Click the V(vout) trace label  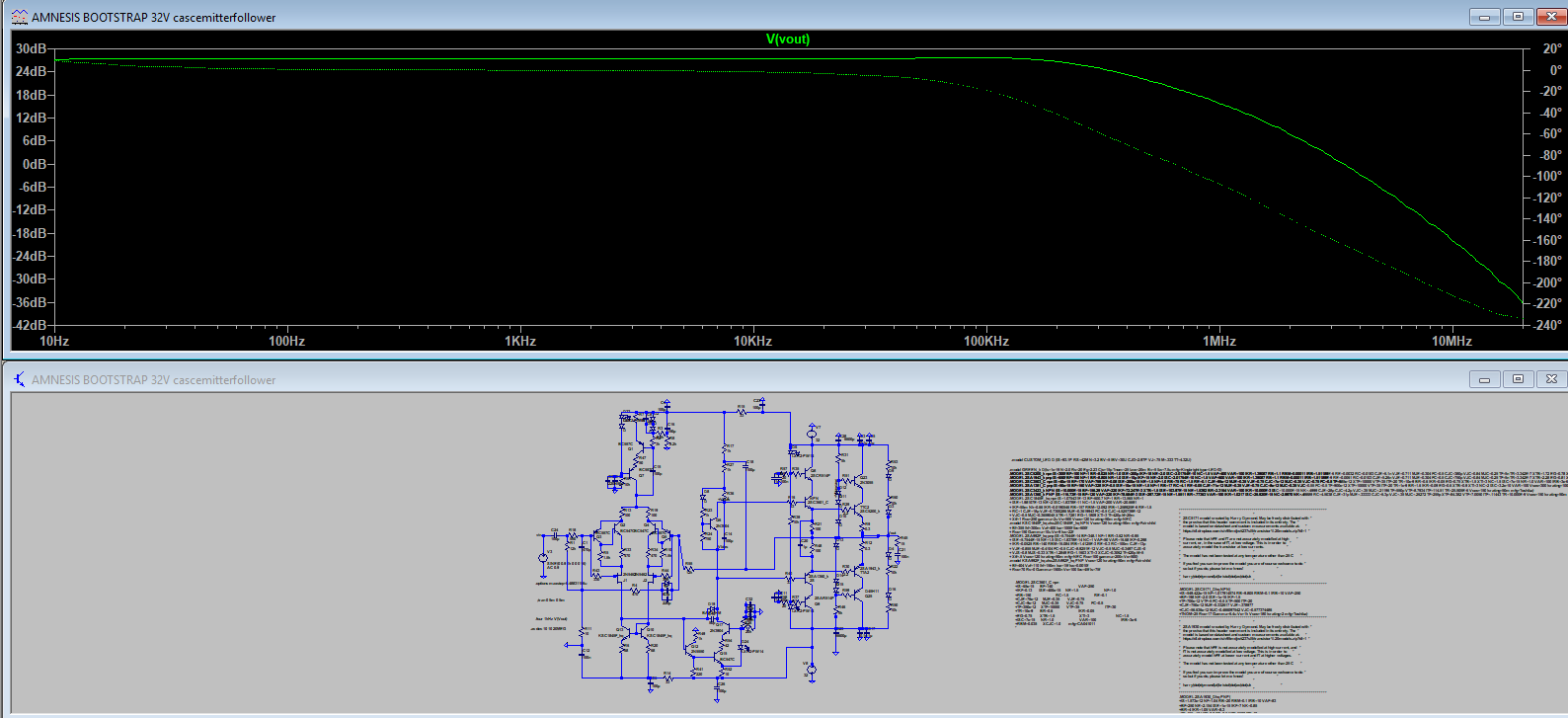coord(788,40)
